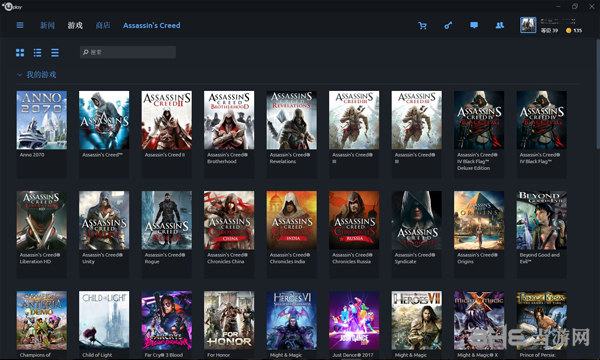
Task: Open the Assassin's Creed tab
Action: coord(152,26)
